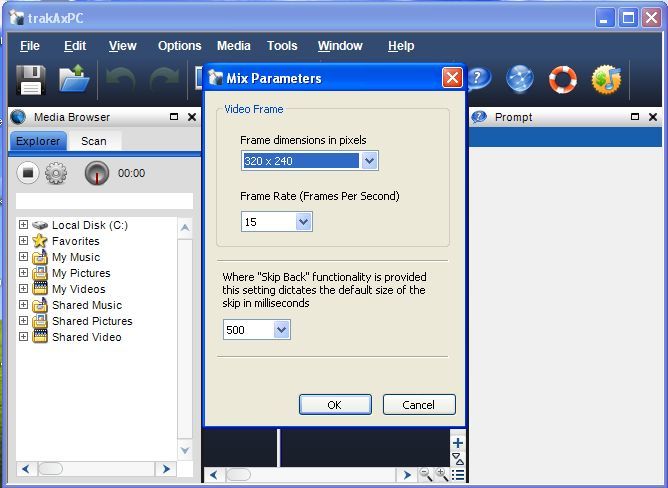Click the list view icon by the timeline
The width and height of the screenshot is (668, 488).
pos(458,475)
